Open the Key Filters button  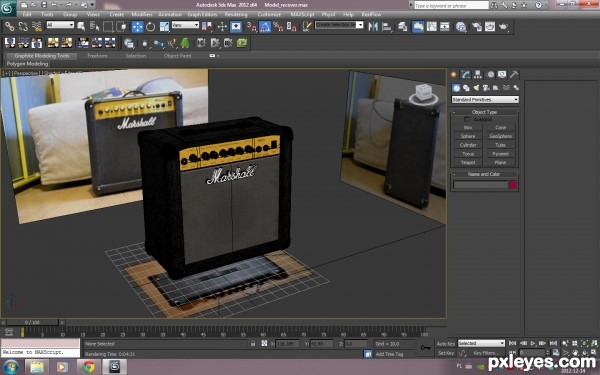click(x=485, y=353)
